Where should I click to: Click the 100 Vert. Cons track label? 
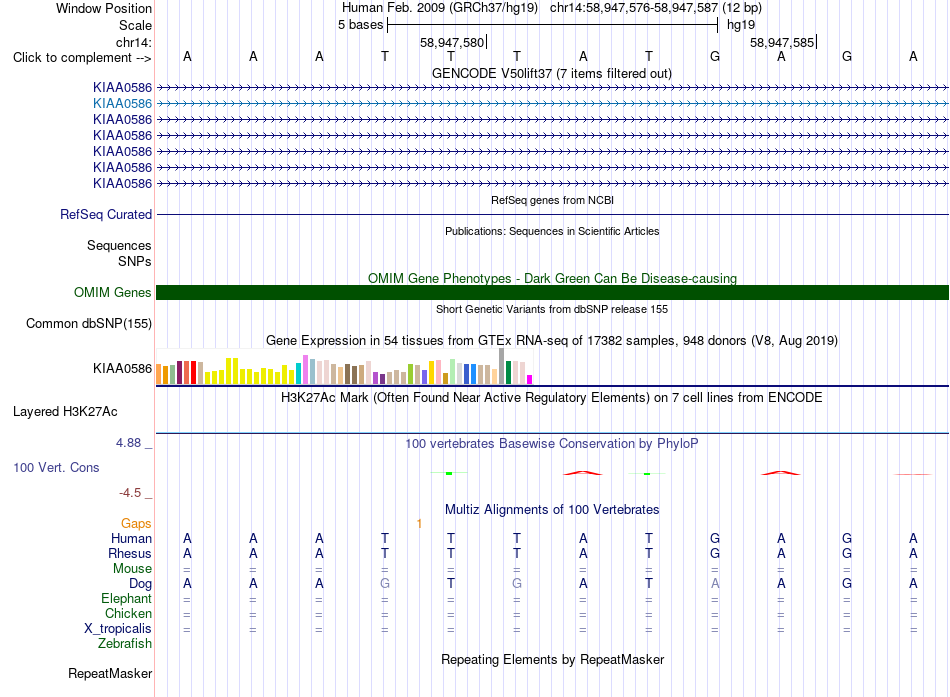[56, 468]
